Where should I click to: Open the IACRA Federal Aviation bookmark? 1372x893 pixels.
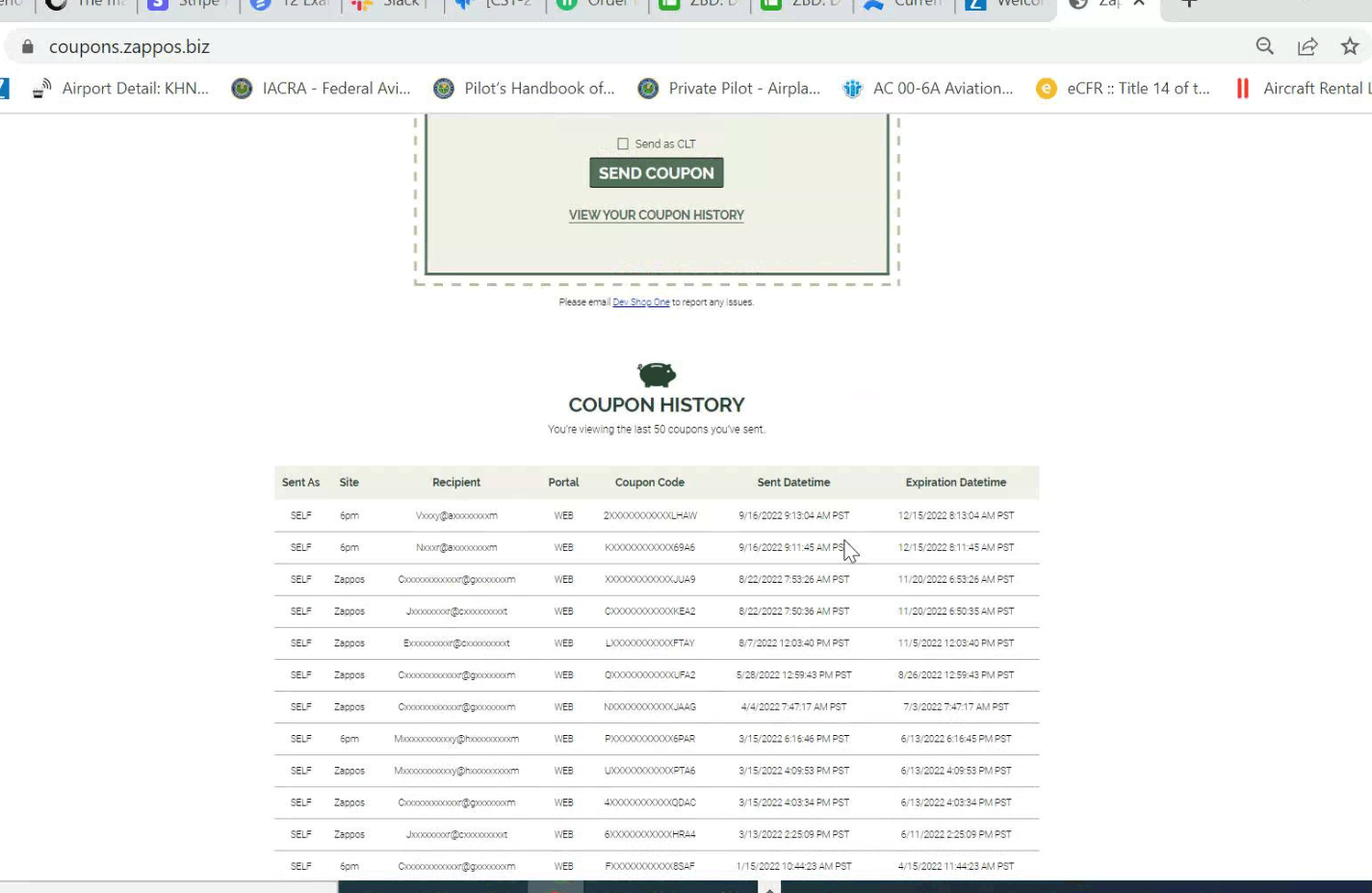[322, 89]
